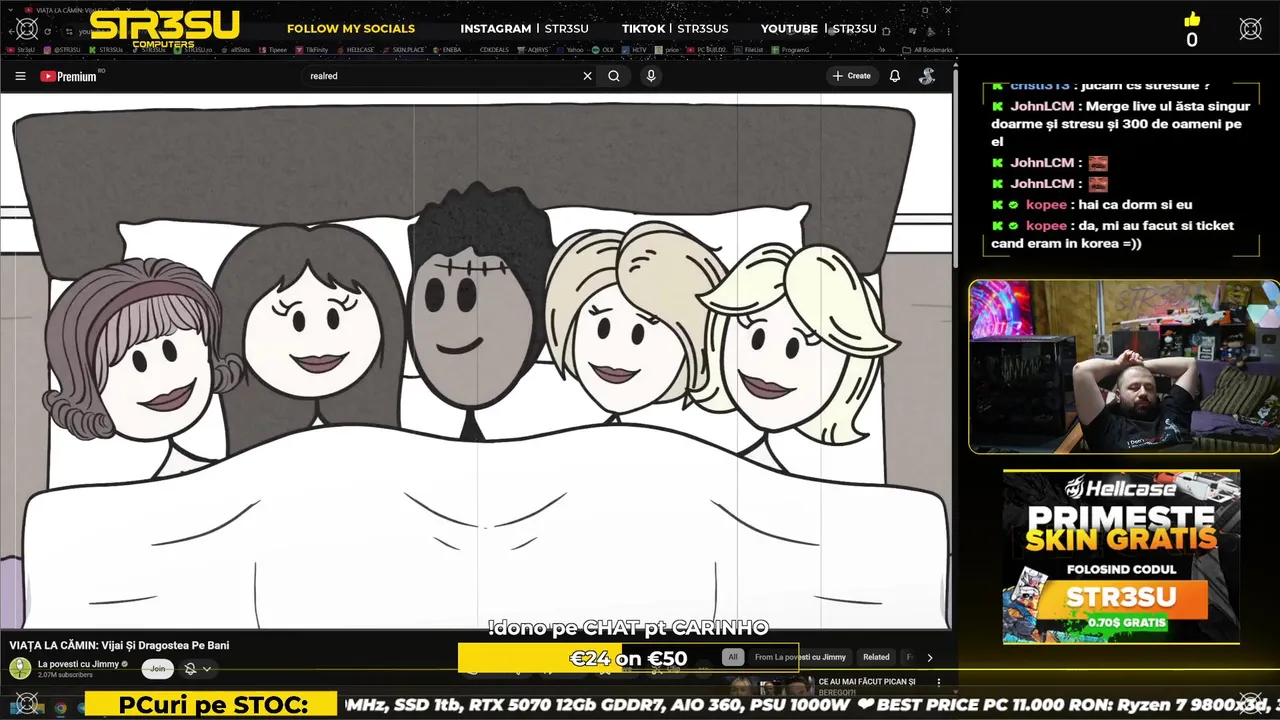Open 'CE AU MAI FĂCUT PICAN' suggested video thumbnail
Viewport: 1280px width, 720px height.
coord(768,687)
